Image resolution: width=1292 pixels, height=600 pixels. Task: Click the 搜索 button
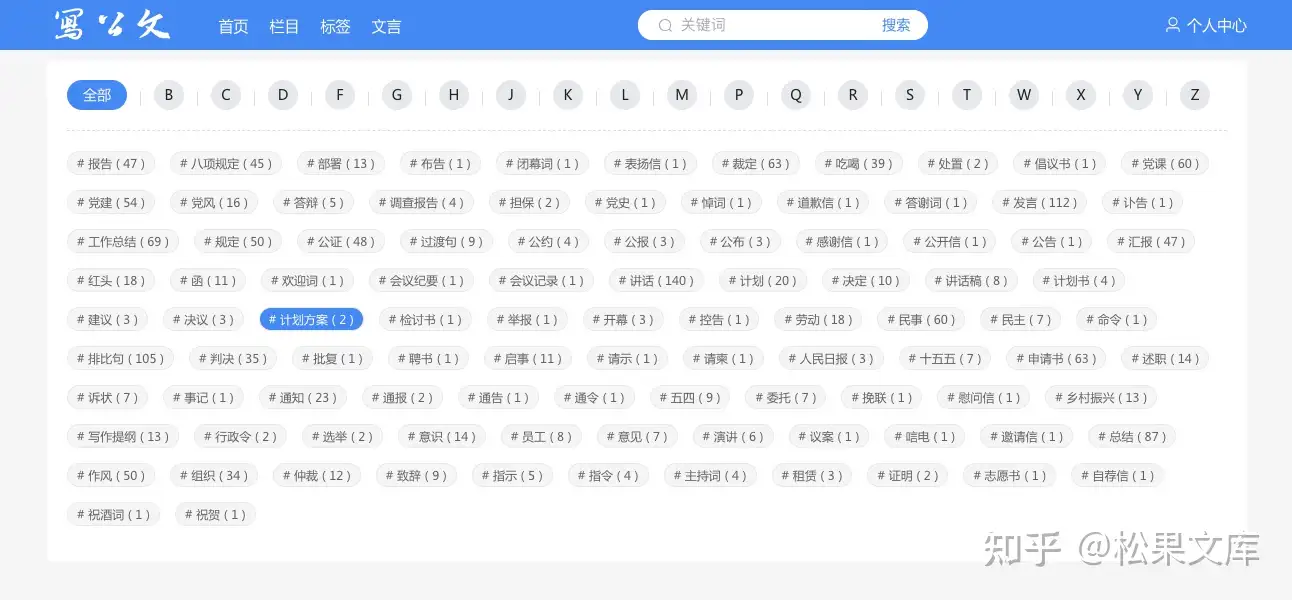[896, 25]
